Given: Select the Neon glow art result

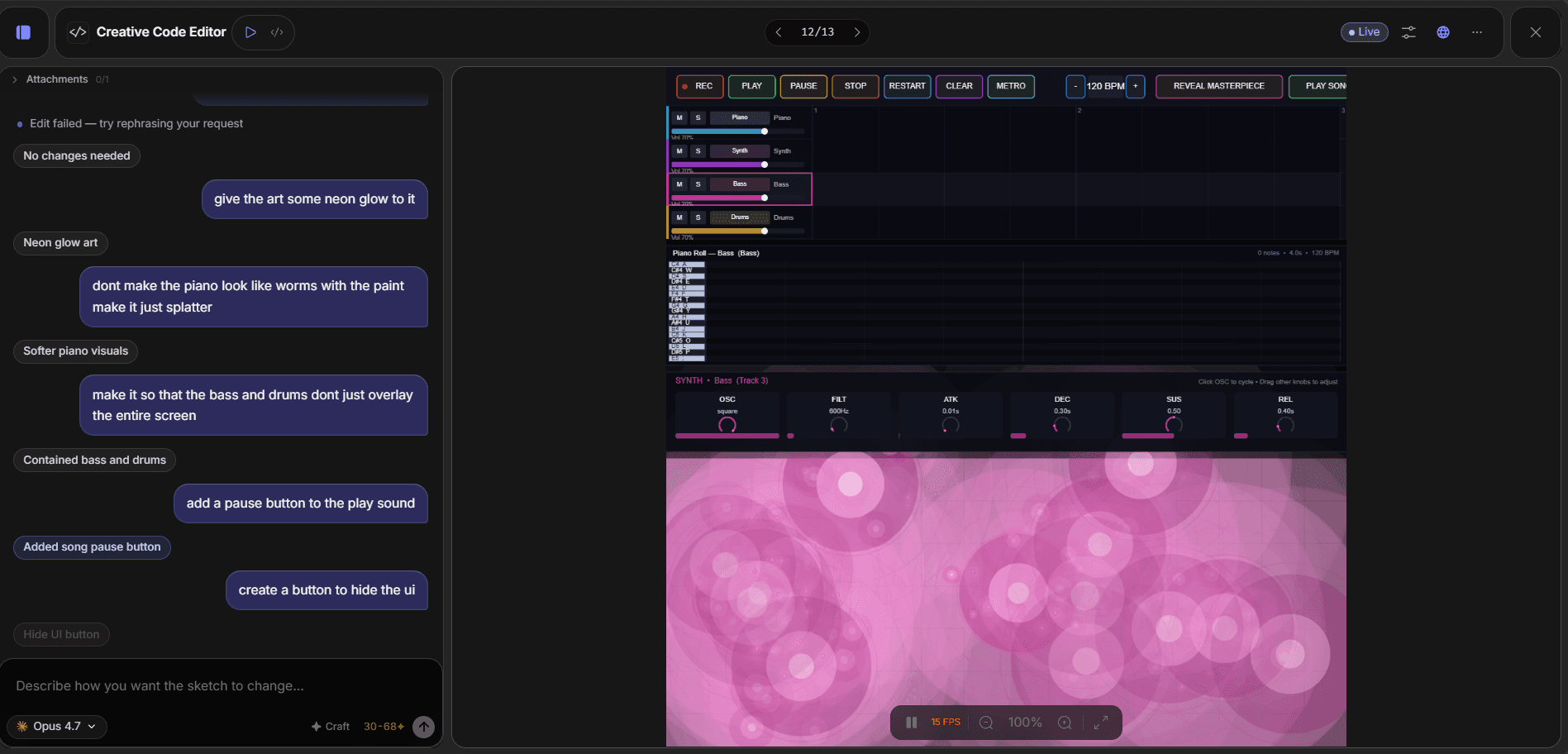Looking at the screenshot, I should pos(60,243).
